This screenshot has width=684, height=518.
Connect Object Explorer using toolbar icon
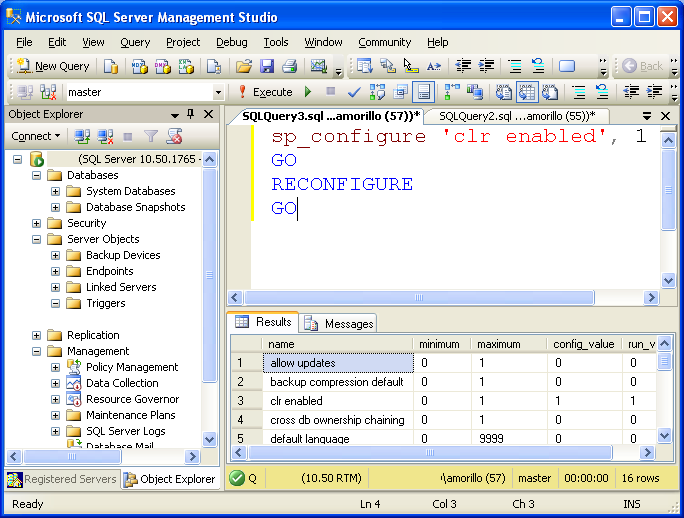click(82, 137)
